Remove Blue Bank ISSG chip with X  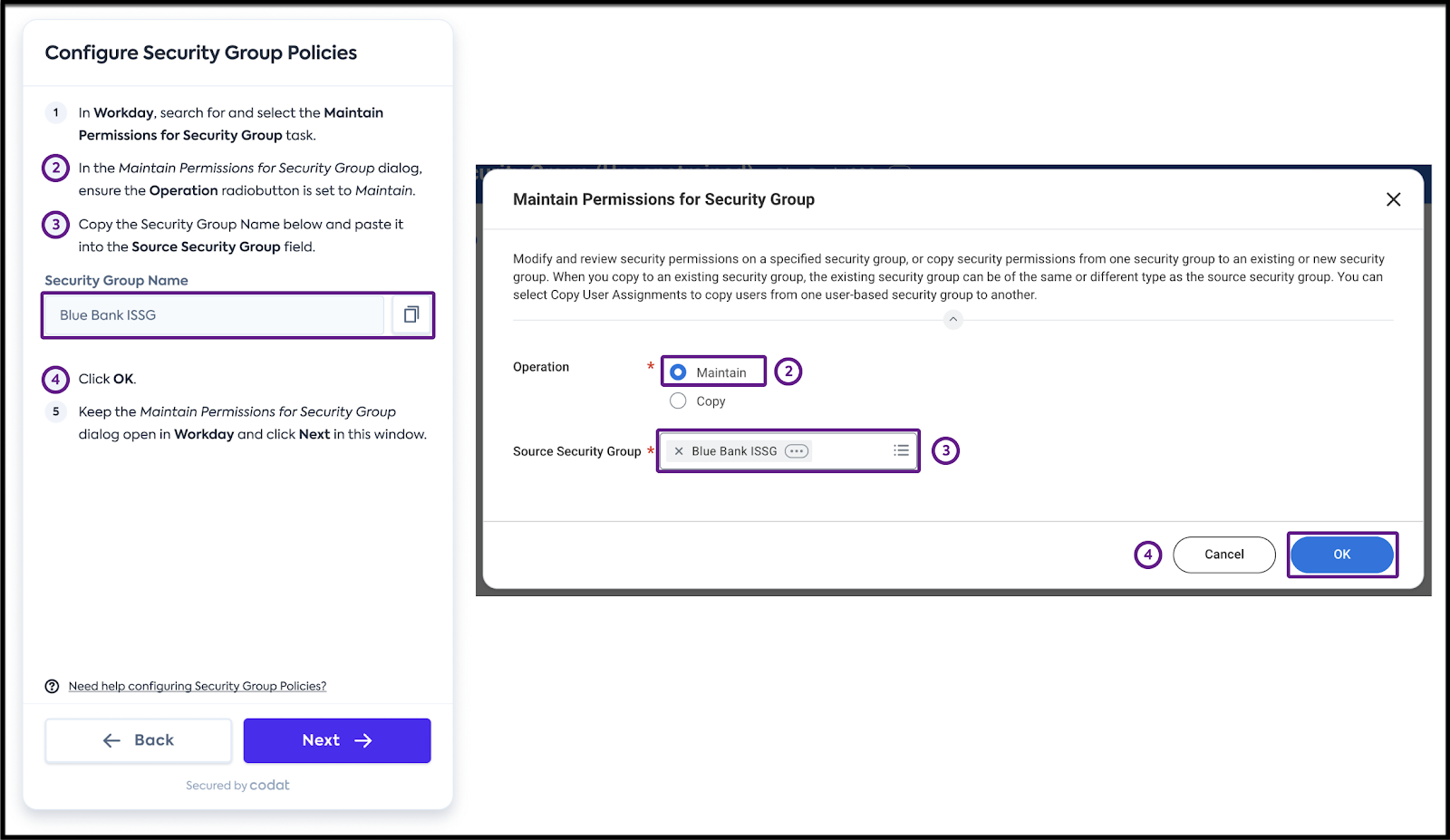click(679, 451)
